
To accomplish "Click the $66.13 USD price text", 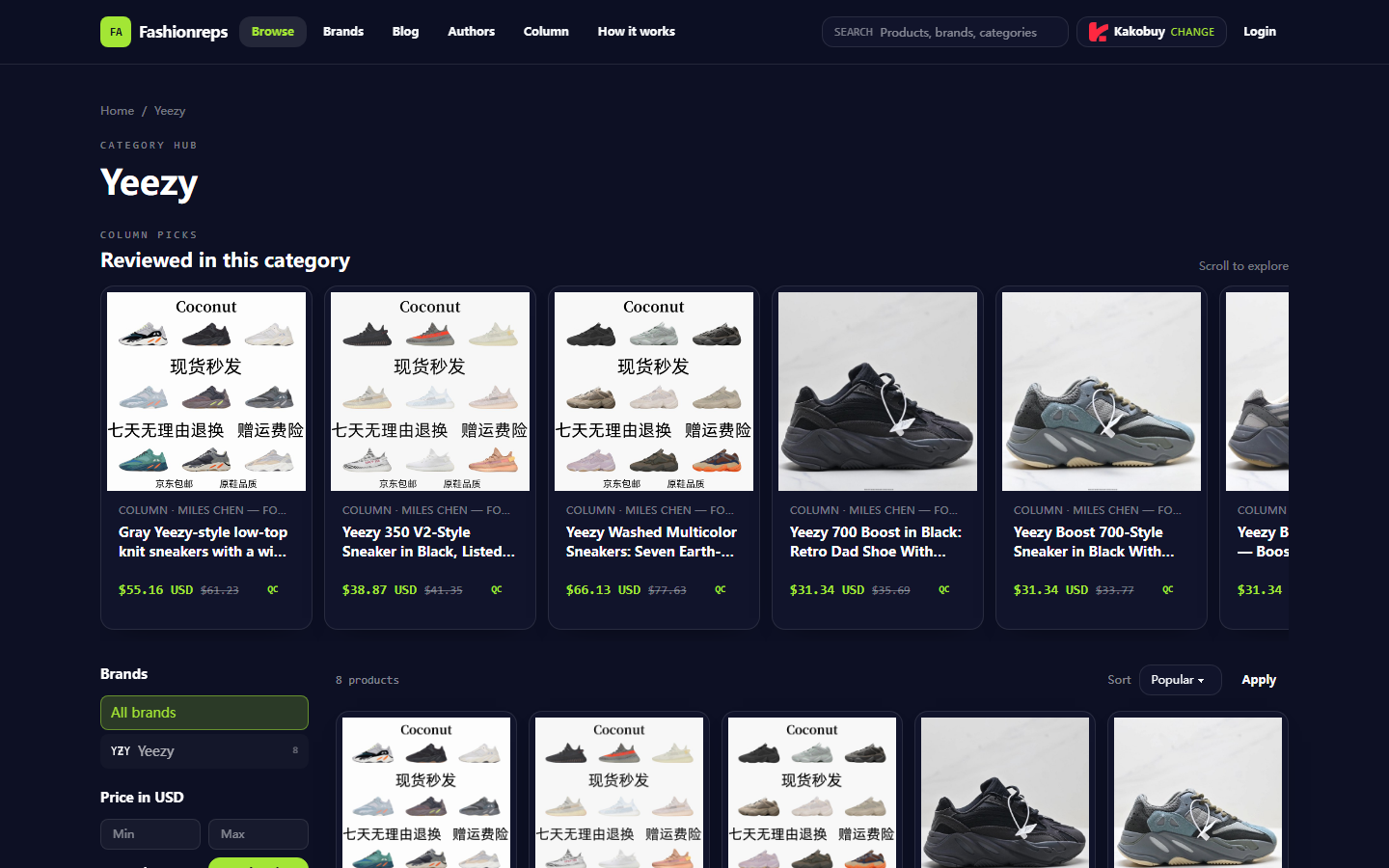I will [x=603, y=589].
